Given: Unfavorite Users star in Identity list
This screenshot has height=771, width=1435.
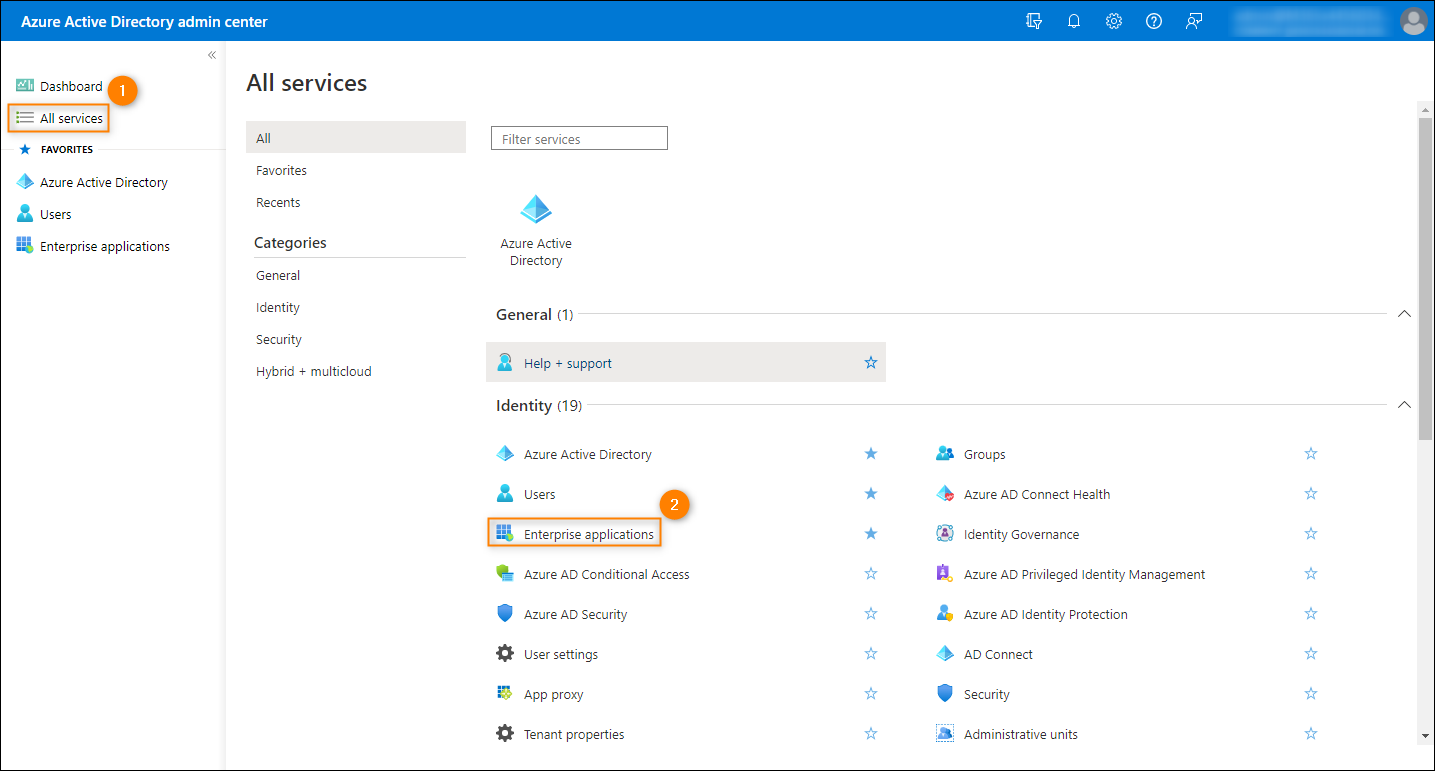Looking at the screenshot, I should pos(871,494).
